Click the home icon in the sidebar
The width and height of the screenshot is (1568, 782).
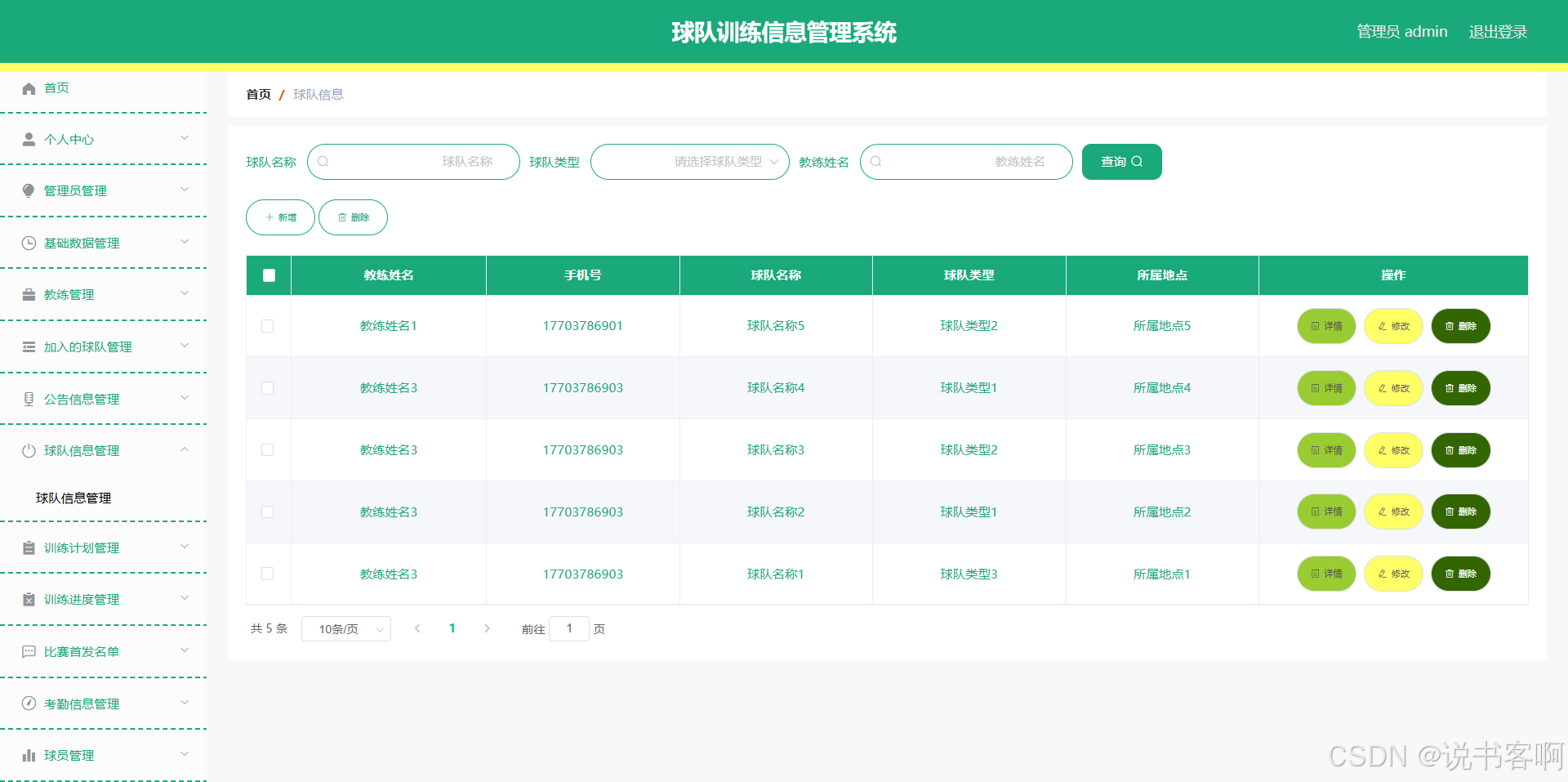(x=29, y=88)
